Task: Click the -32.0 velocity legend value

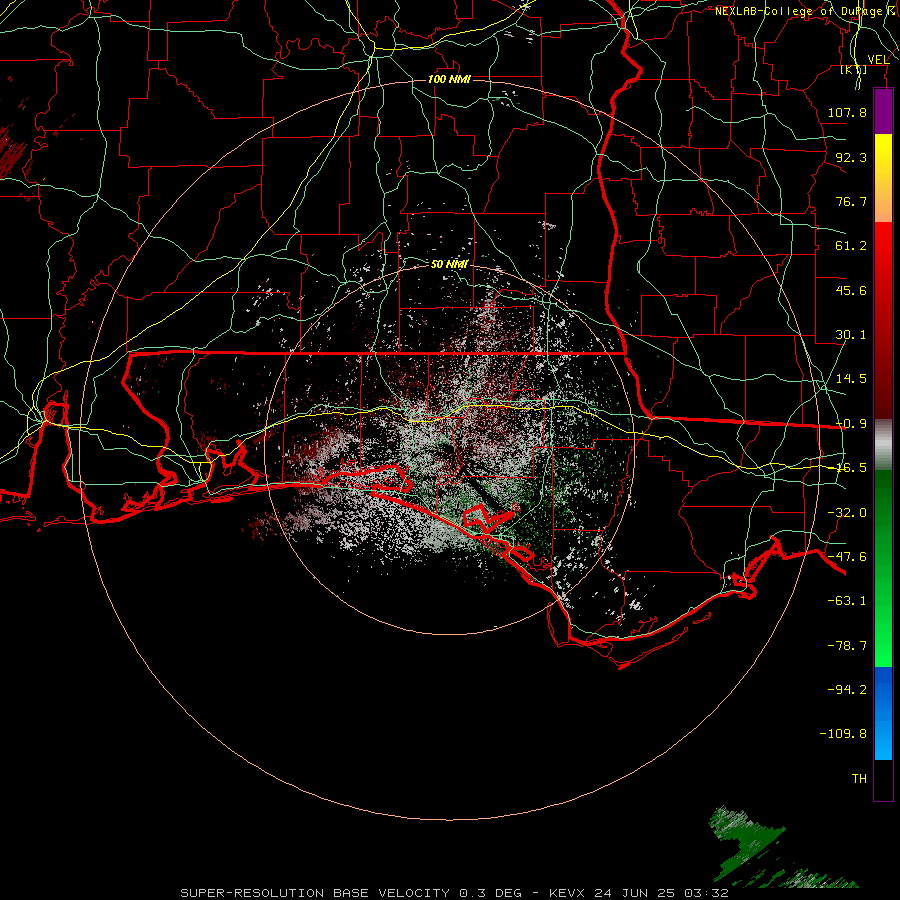Action: tap(847, 513)
